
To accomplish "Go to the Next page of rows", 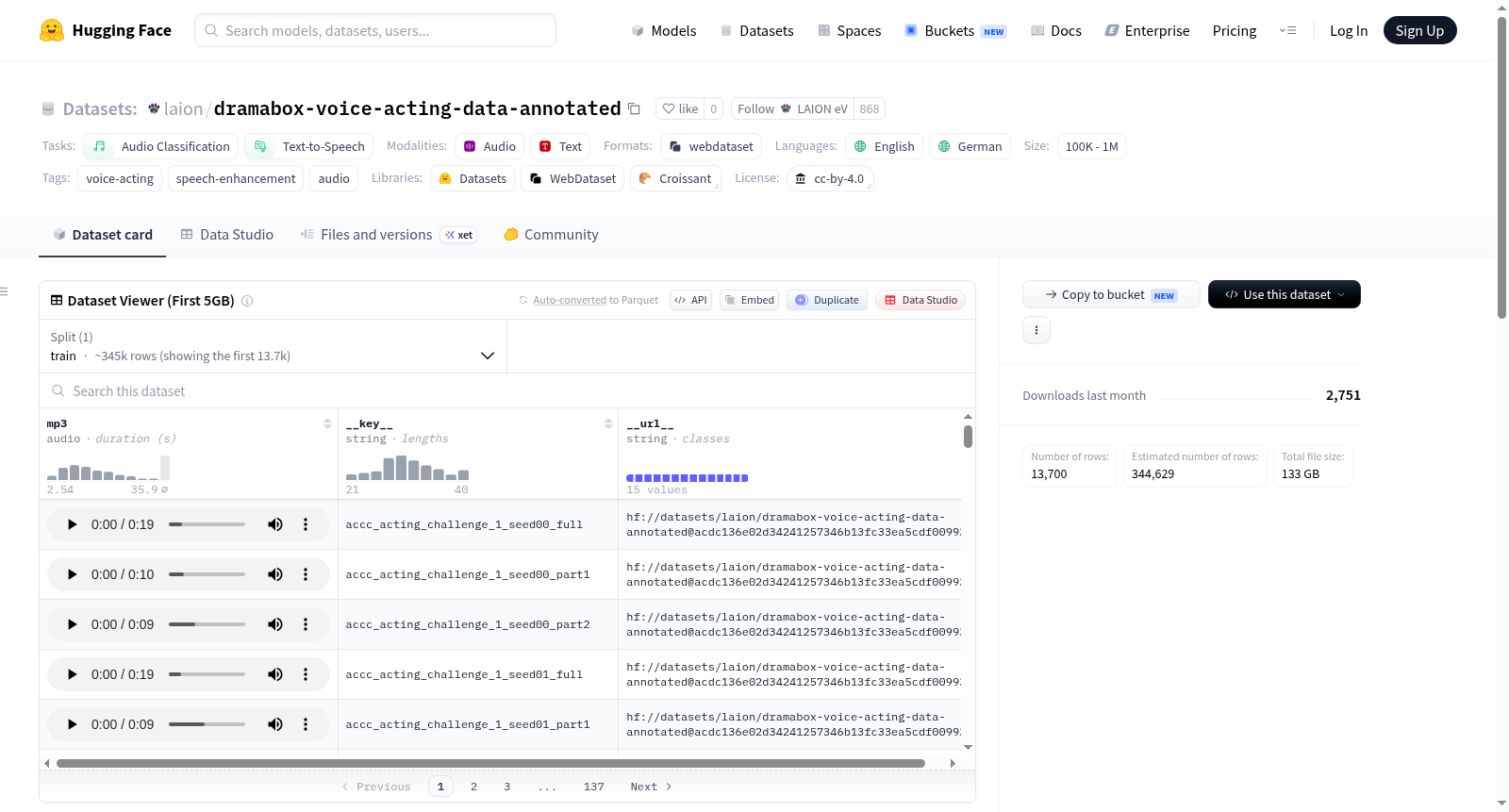I will click(x=651, y=787).
